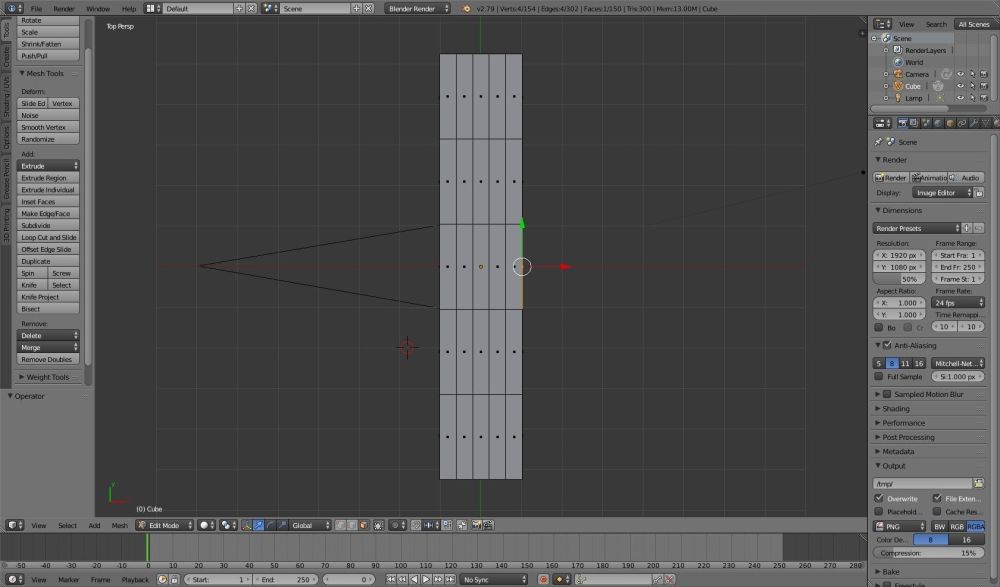The height and width of the screenshot is (587, 1000).
Task: Click the Extrude Region button
Action: point(48,178)
